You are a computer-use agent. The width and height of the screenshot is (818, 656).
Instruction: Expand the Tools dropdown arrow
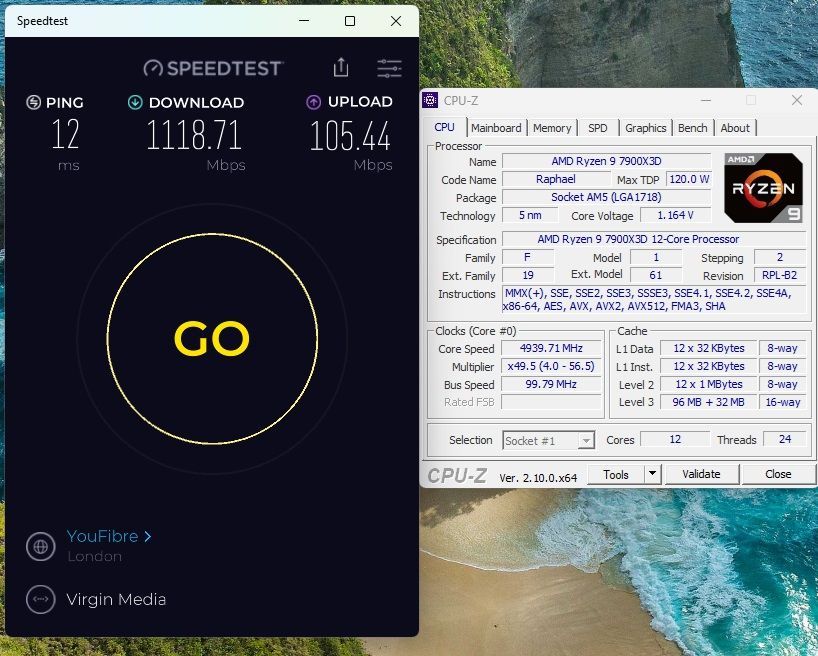click(x=653, y=474)
